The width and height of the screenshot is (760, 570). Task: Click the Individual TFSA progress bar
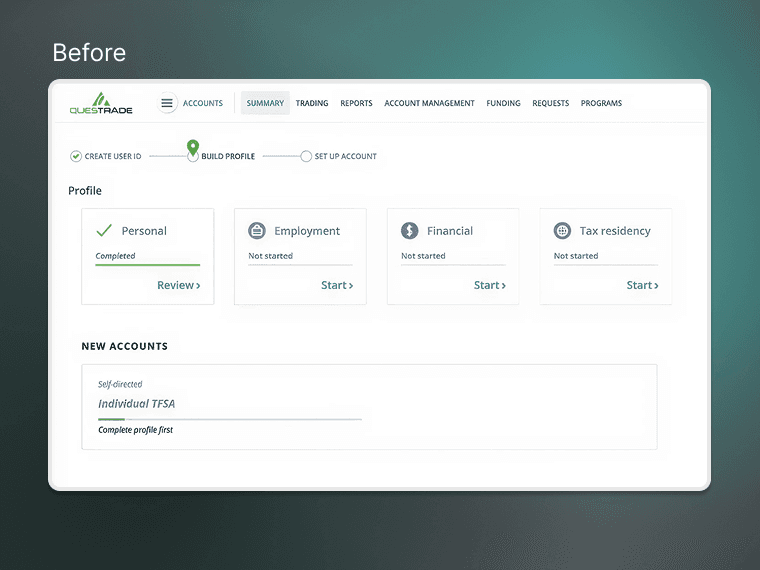click(230, 419)
